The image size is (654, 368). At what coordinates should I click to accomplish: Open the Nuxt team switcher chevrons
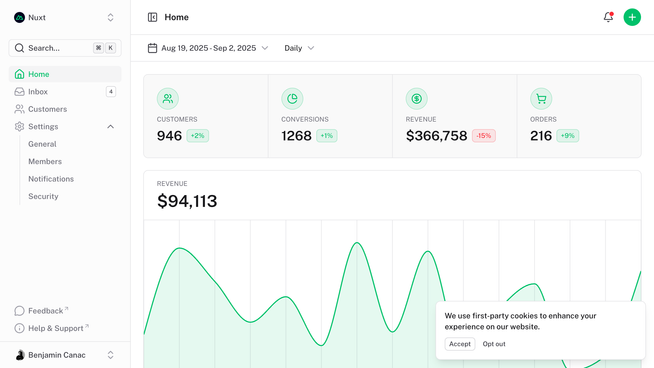111,18
